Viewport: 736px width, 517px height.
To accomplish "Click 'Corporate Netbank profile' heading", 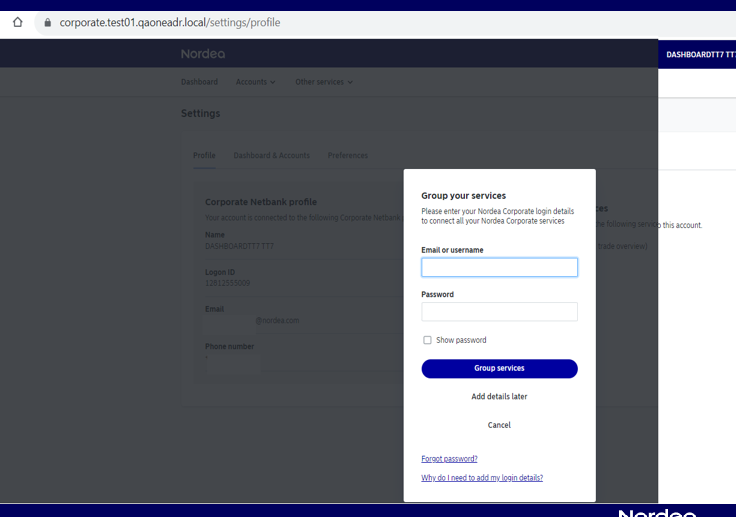I will click(261, 202).
